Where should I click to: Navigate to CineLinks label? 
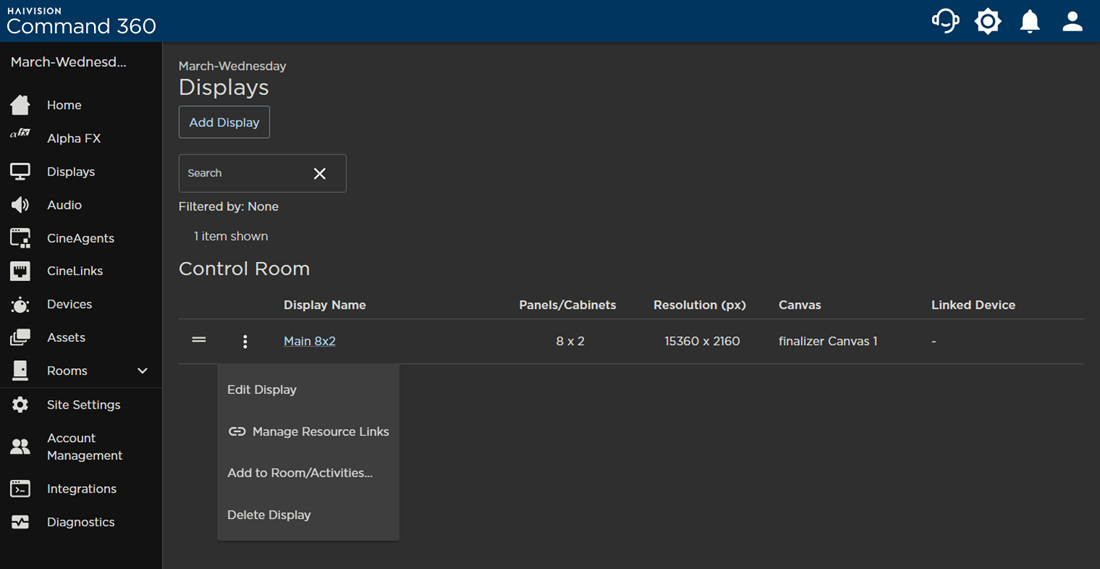coord(74,271)
